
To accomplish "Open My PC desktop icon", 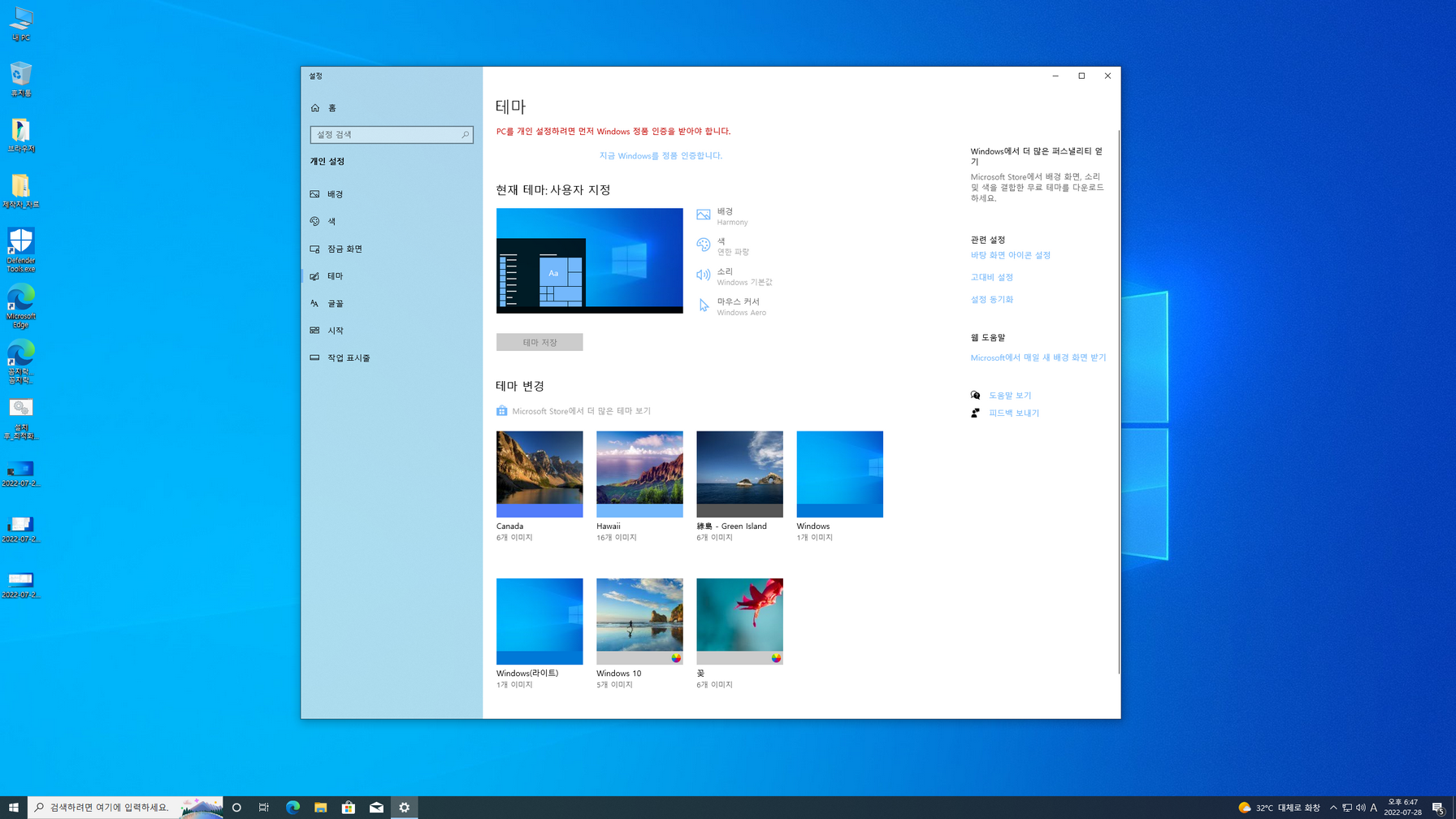I will 21,24.
